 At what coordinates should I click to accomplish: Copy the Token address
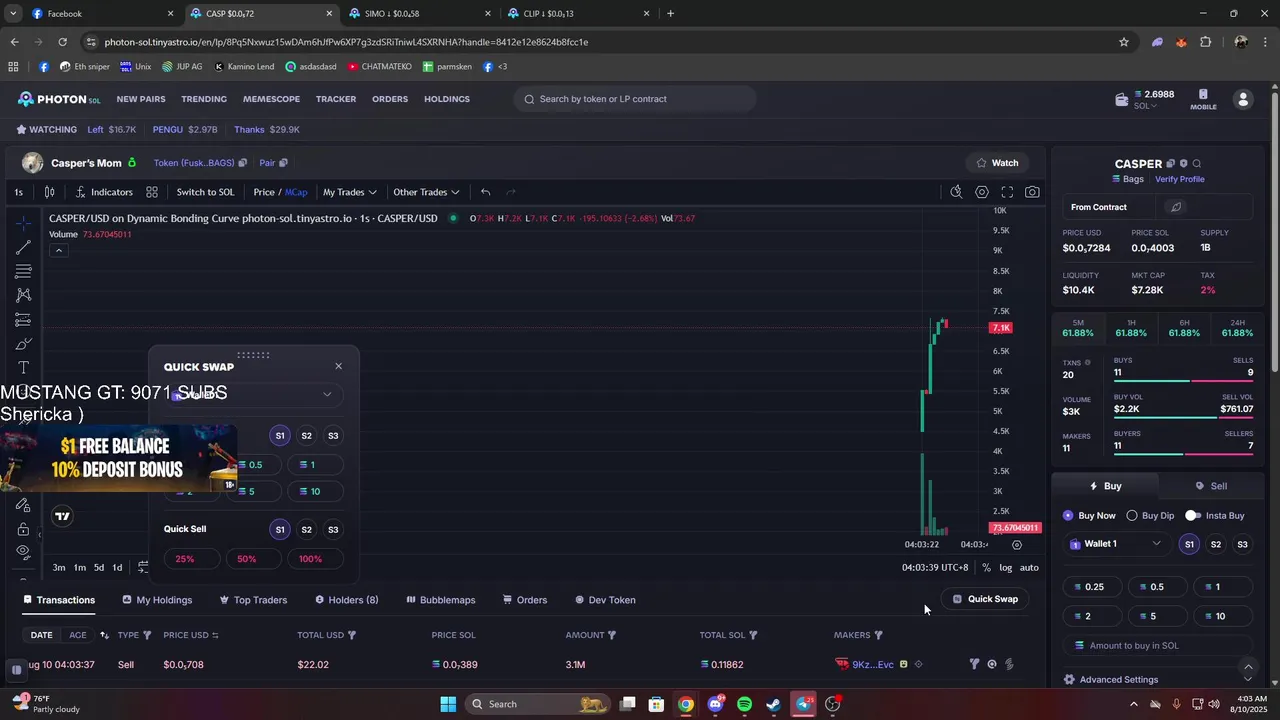point(242,163)
